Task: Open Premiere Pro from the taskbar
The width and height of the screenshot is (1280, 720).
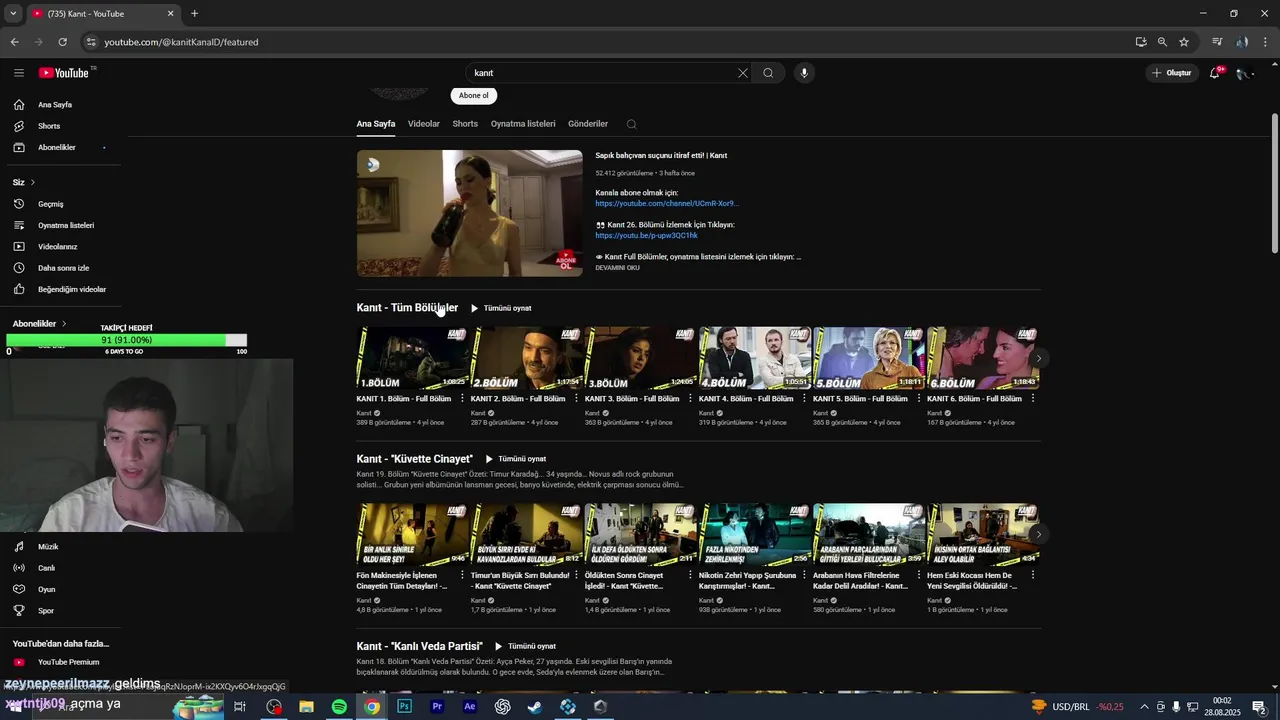Action: coord(437,706)
